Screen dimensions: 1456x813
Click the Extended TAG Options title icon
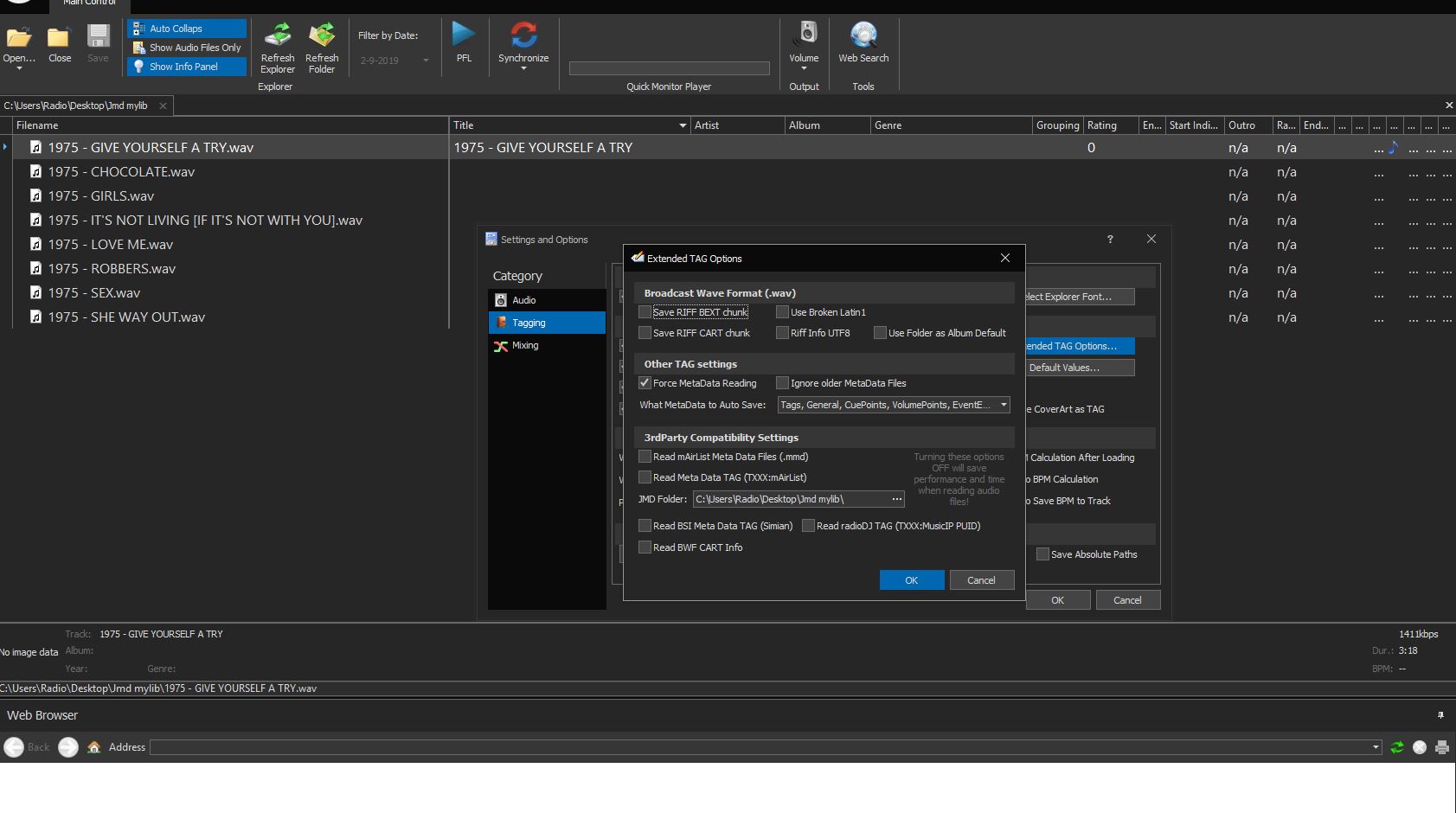[638, 258]
